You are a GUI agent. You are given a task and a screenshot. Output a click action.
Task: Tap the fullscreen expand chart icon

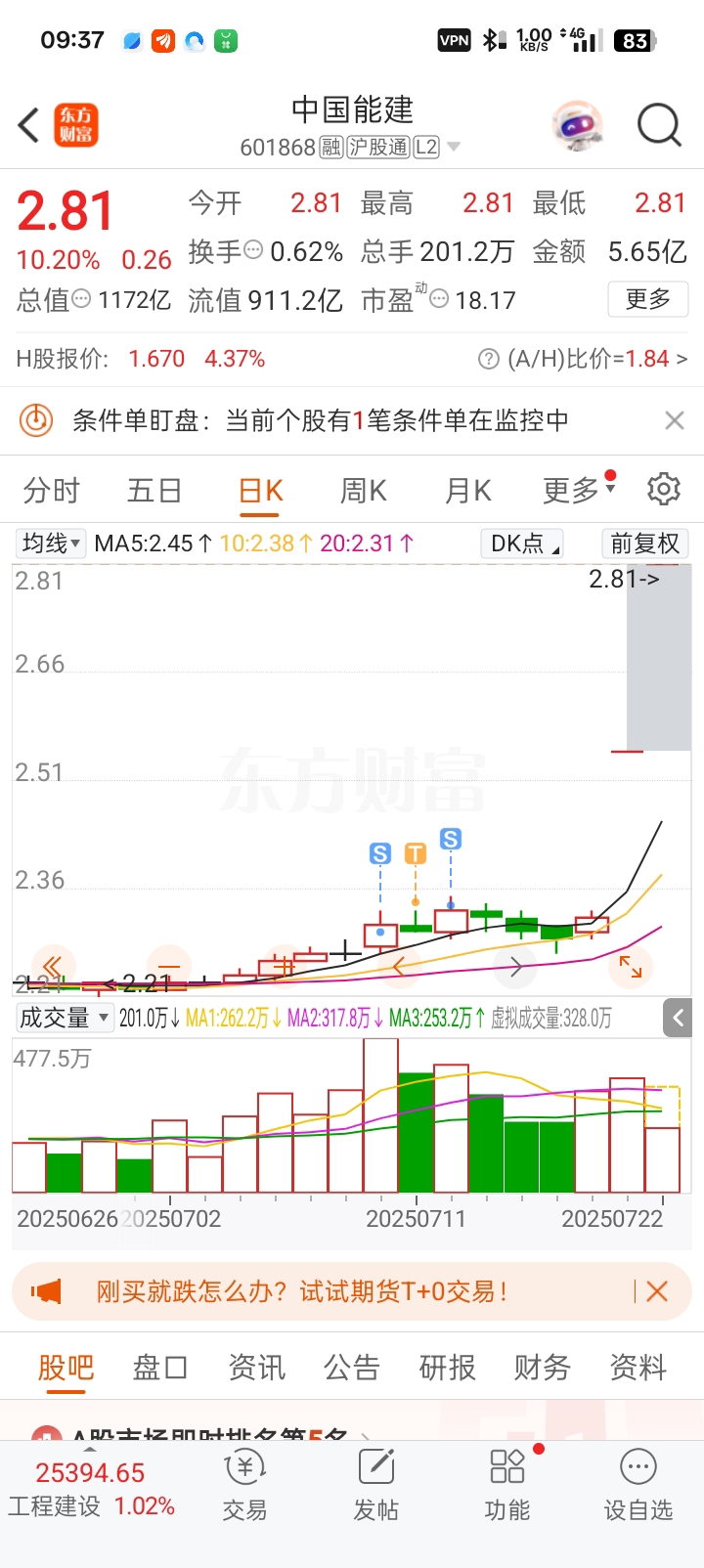[631, 967]
